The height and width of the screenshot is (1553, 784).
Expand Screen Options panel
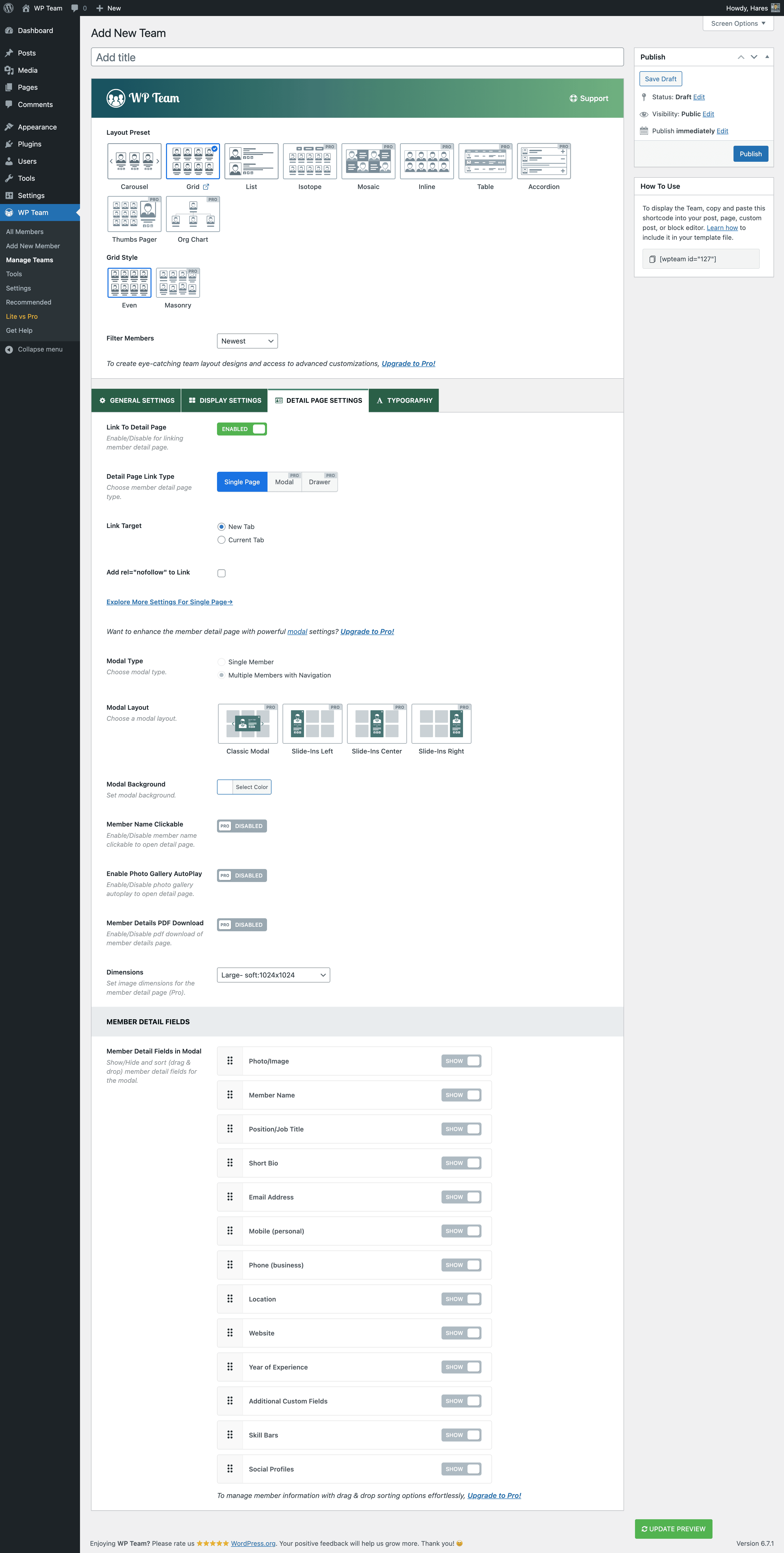click(737, 23)
